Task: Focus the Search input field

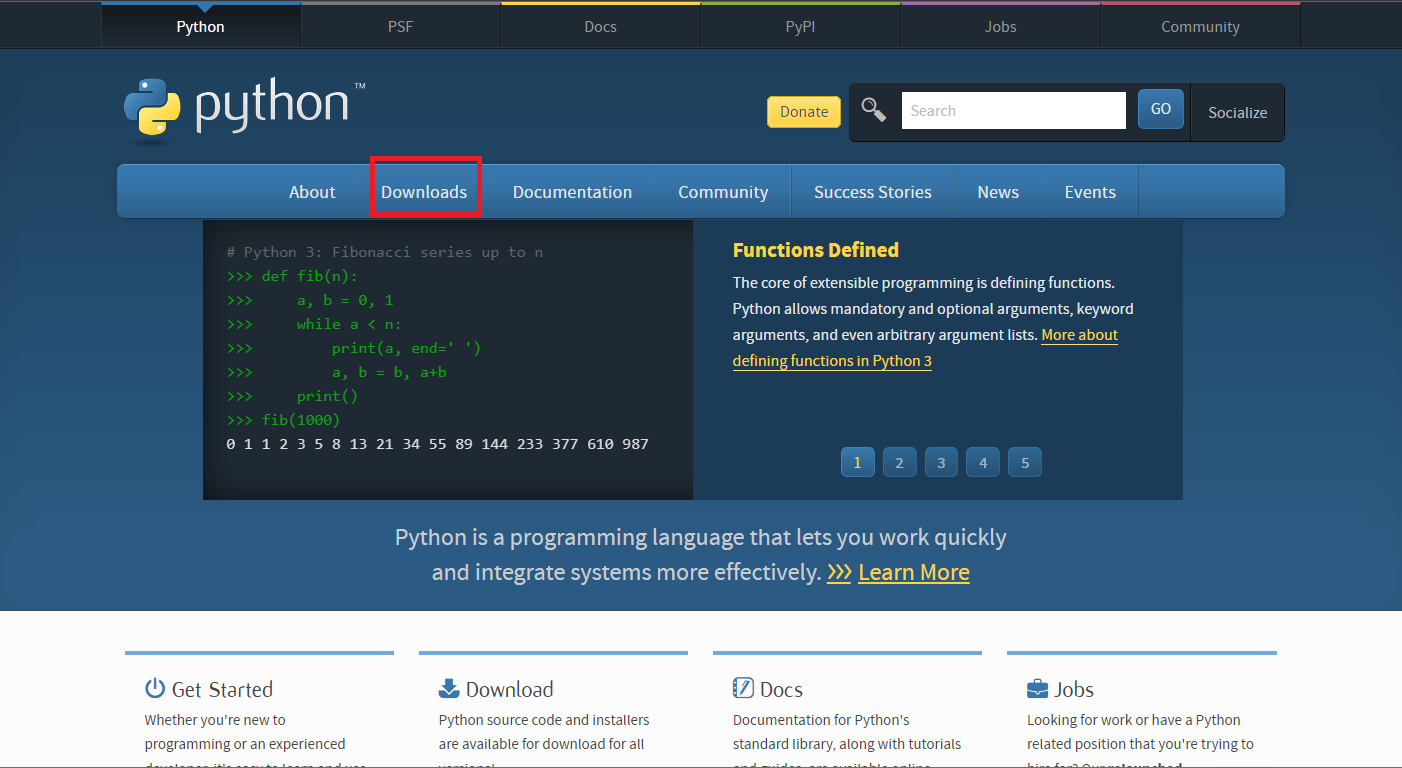Action: (1014, 110)
